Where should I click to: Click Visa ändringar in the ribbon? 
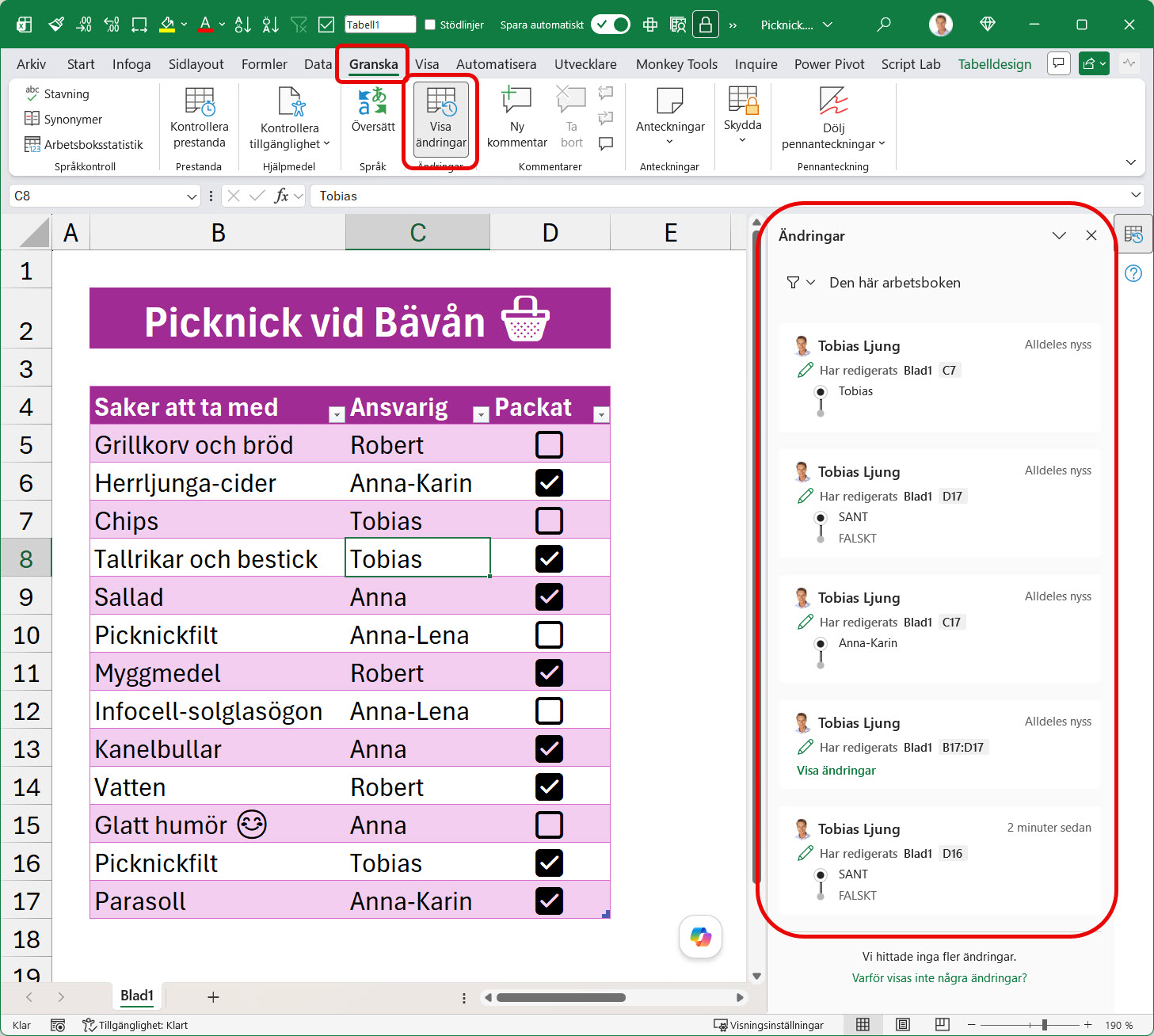pos(441,118)
